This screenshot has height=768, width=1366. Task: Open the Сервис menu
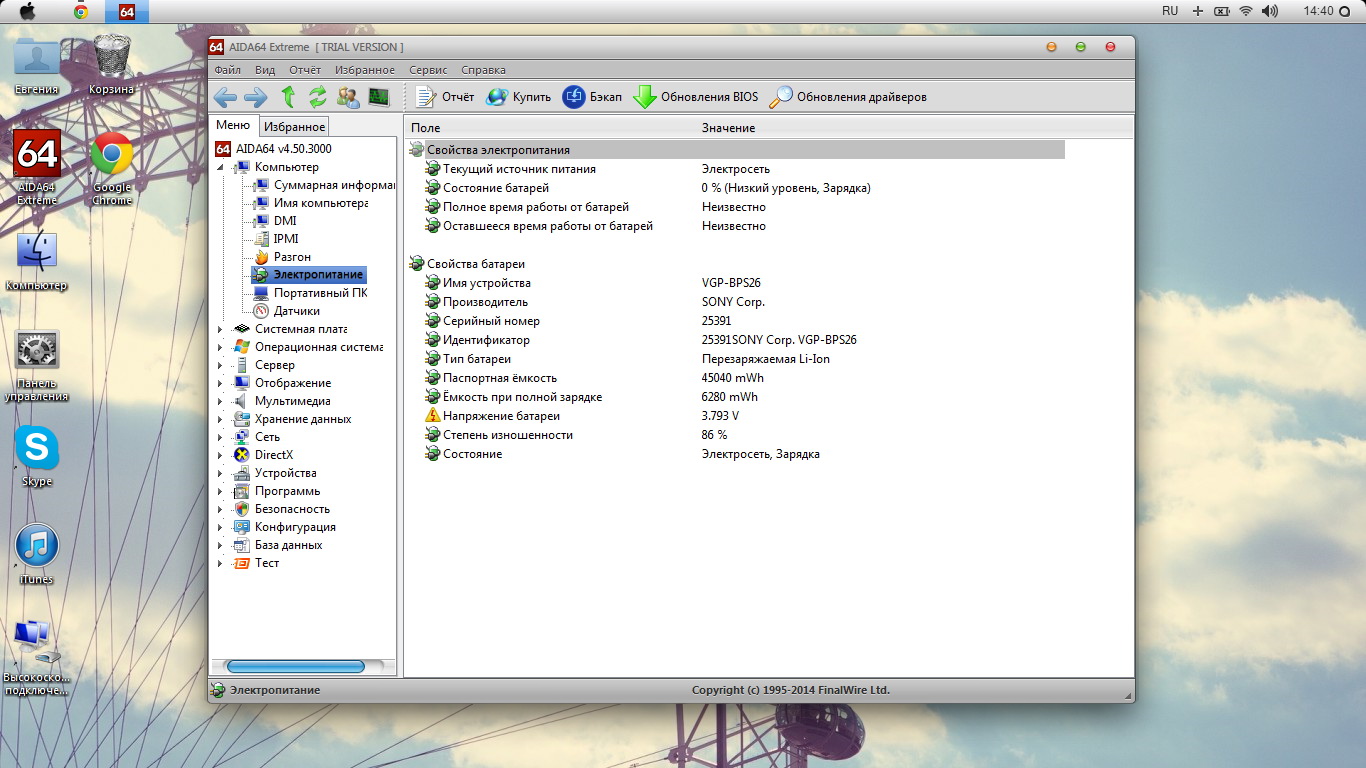click(x=428, y=70)
